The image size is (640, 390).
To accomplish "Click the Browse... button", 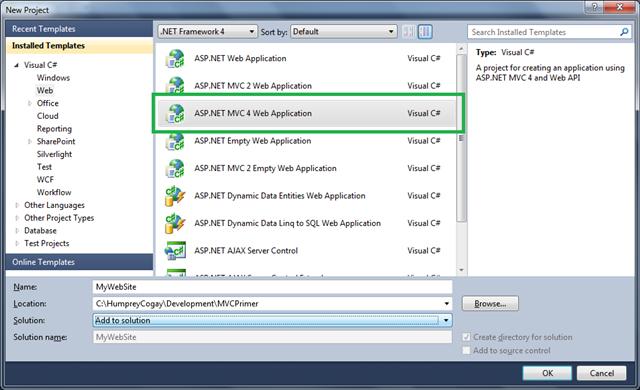I will click(x=490, y=304).
